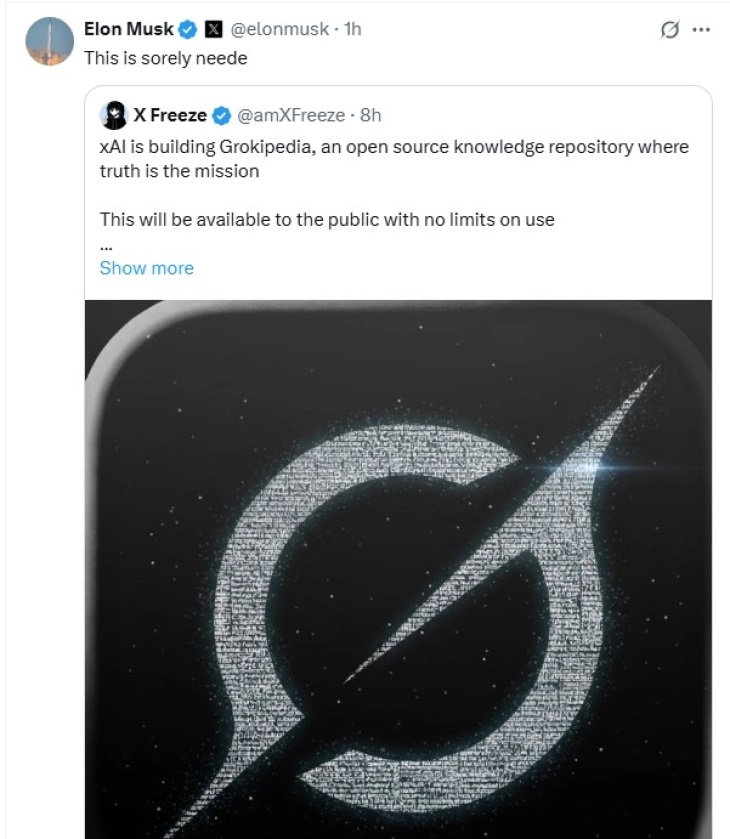Click the line 'This will be available to the public'
Viewport: 730px width, 839px height.
[x=326, y=219]
